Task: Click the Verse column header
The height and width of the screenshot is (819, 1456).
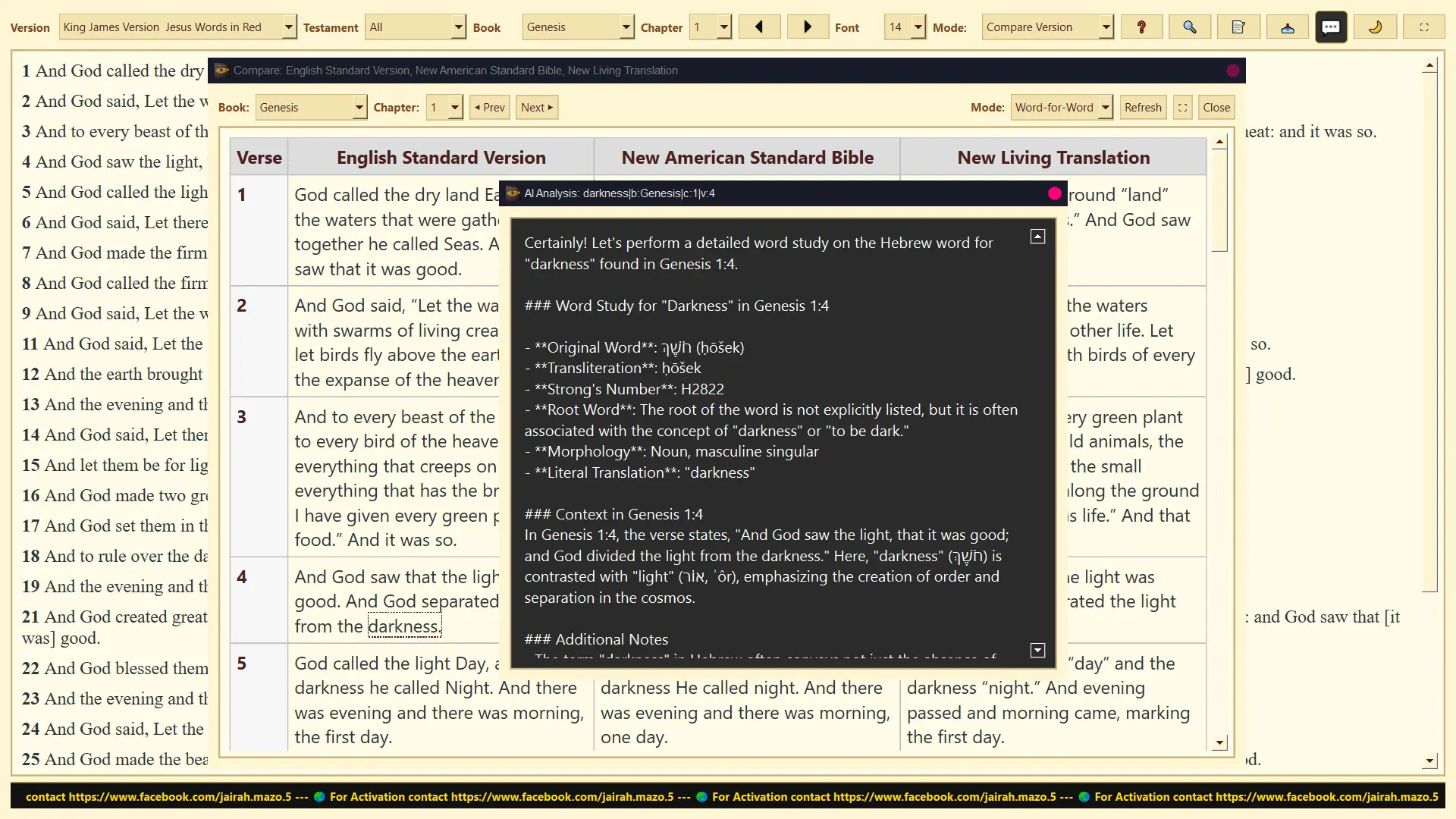Action: point(259,158)
